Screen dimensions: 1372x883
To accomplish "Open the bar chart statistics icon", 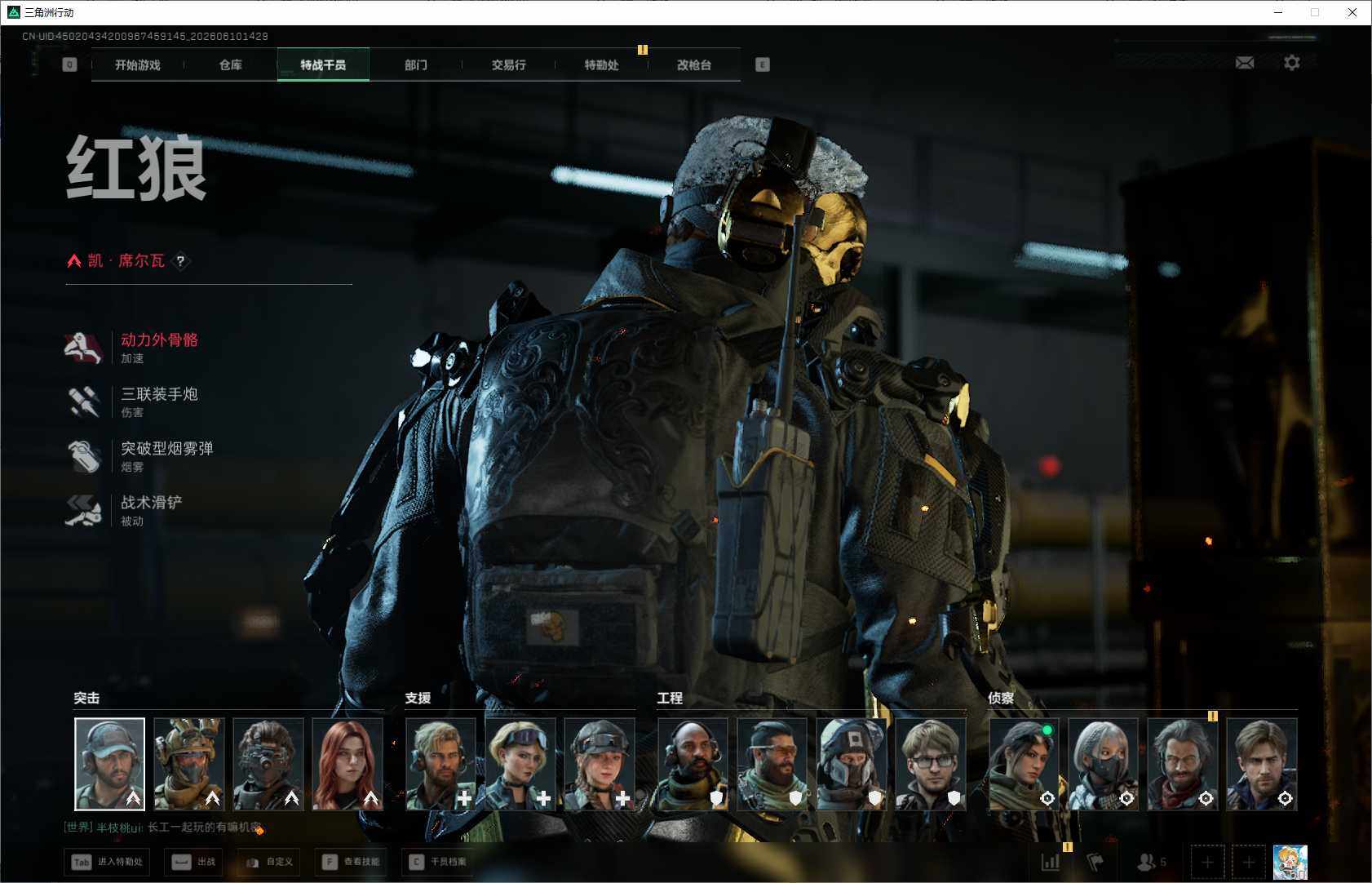I will pos(1051,862).
